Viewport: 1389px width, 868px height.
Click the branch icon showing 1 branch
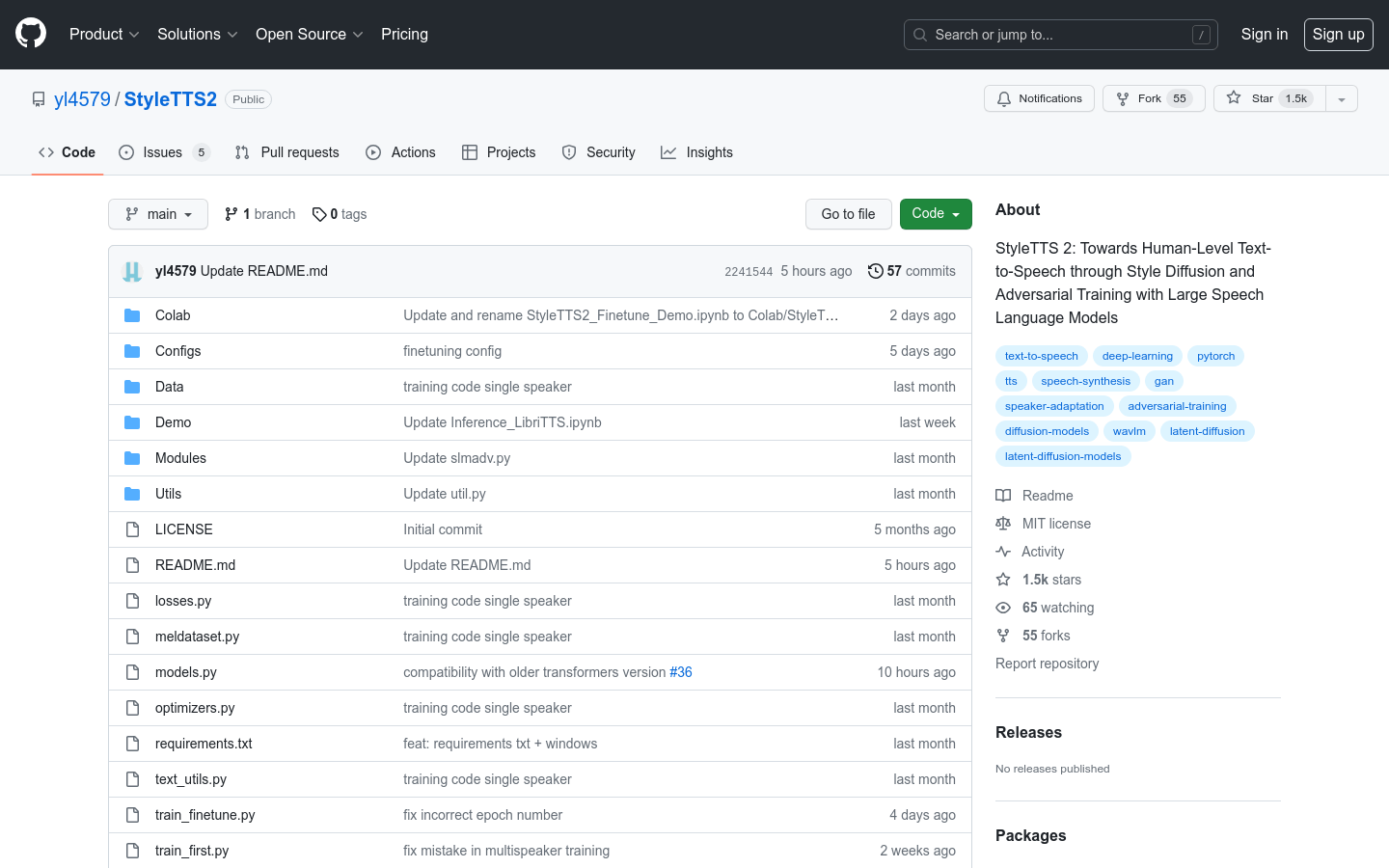pyautogui.click(x=231, y=214)
